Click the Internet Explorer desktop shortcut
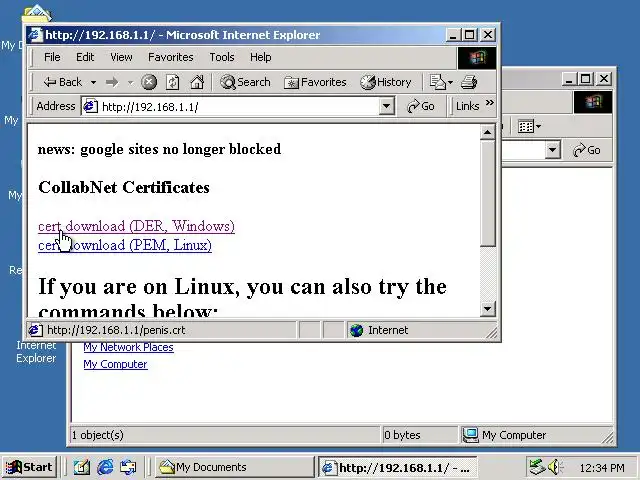The image size is (640, 480). click(x=36, y=351)
